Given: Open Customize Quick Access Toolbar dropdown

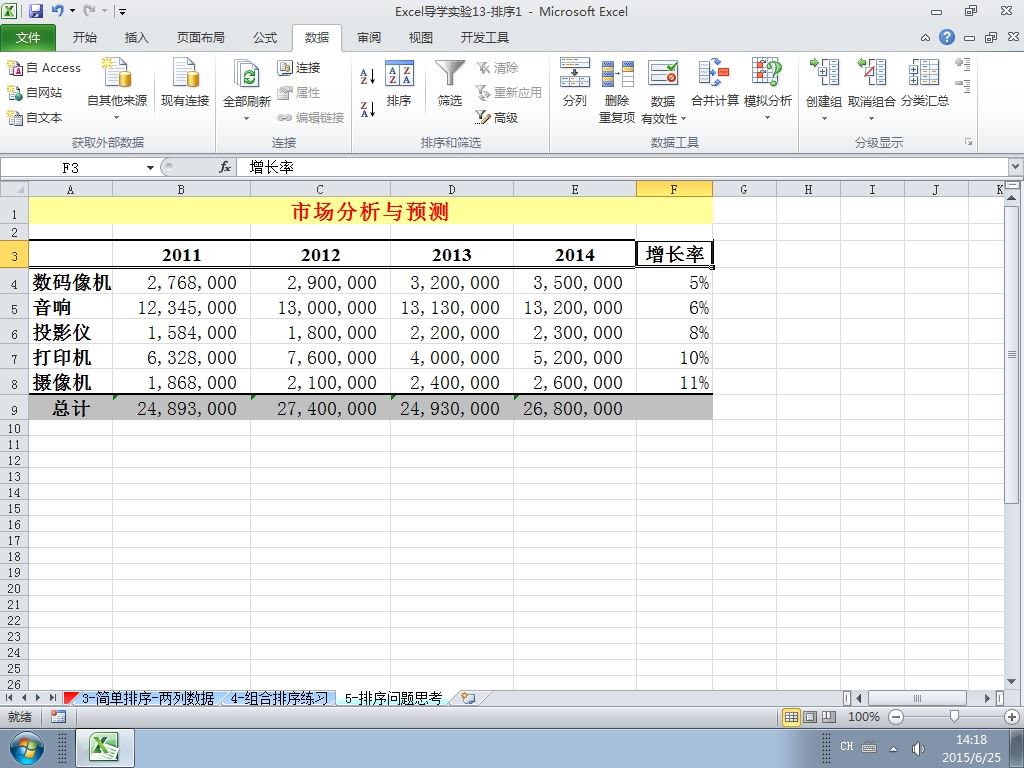Looking at the screenshot, I should click(x=123, y=11).
